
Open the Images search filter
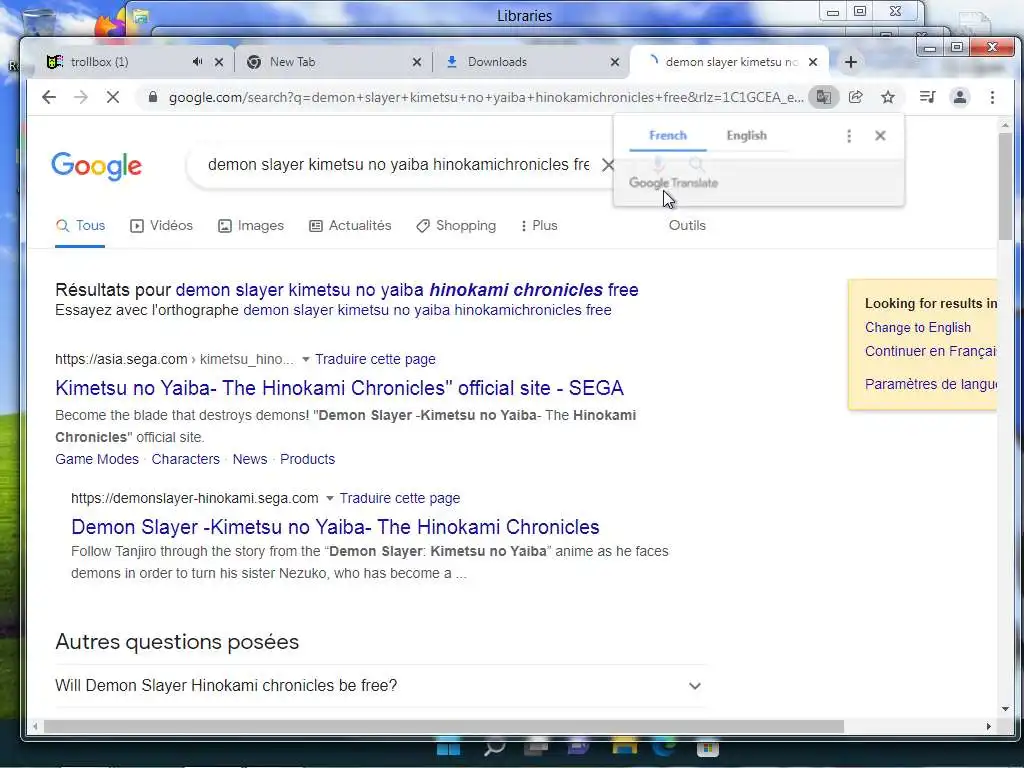click(251, 226)
